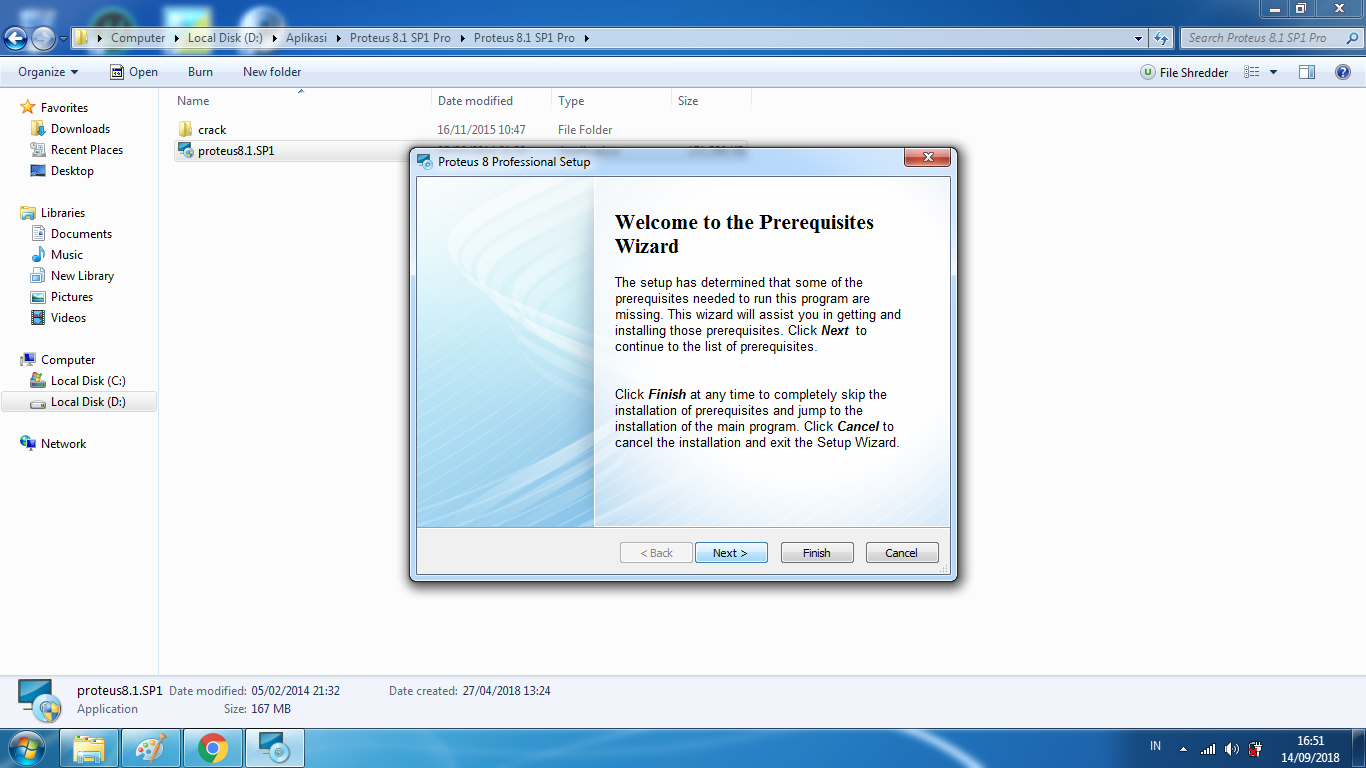Click Burn in the Explorer toolbar
The image size is (1366, 768).
[200, 72]
